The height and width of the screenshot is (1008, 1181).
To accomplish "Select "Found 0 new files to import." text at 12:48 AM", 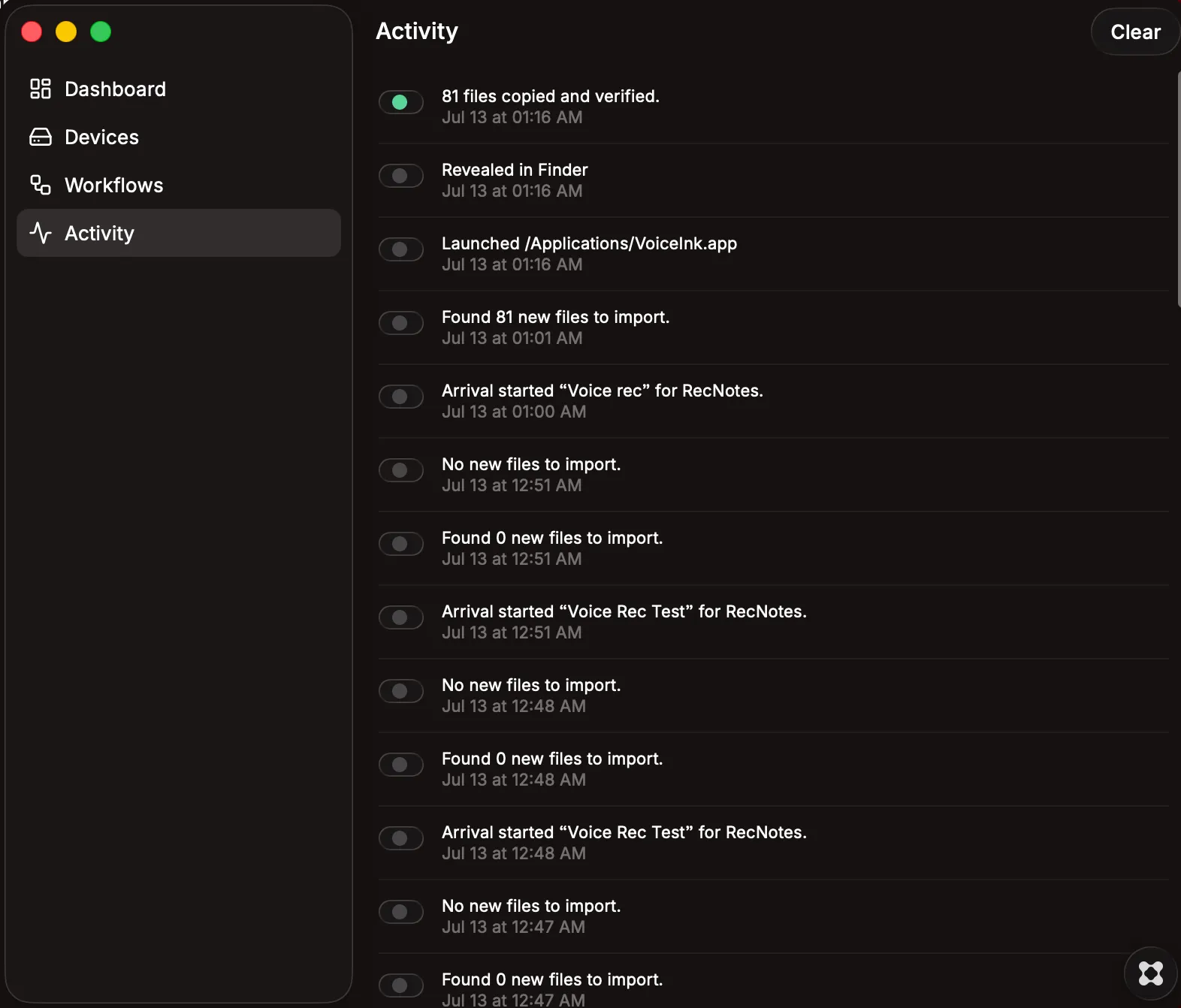I will (x=552, y=759).
